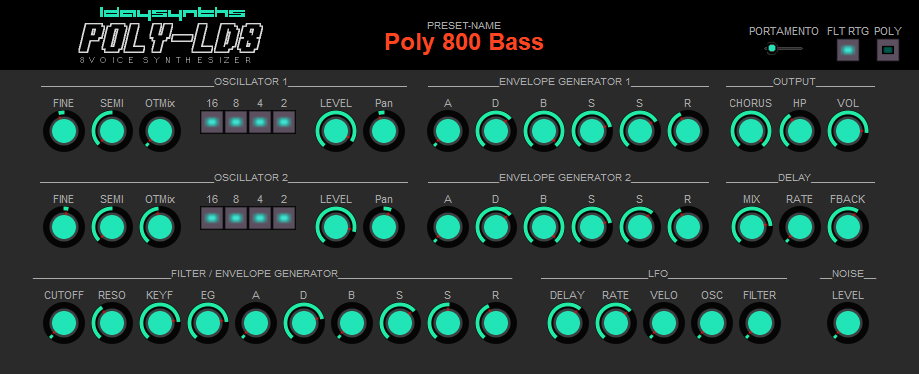Click the Output CHORUS knob
This screenshot has width=919, height=374.
point(751,131)
